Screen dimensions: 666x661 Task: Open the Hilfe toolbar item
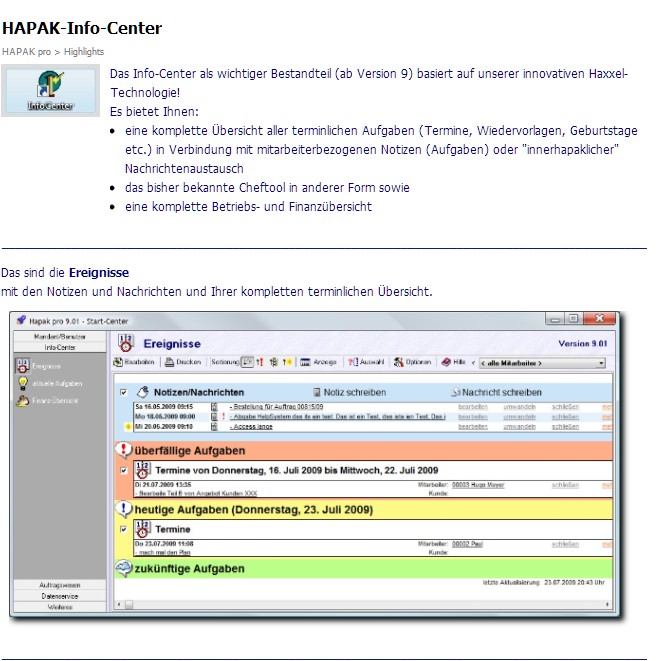[x=453, y=362]
